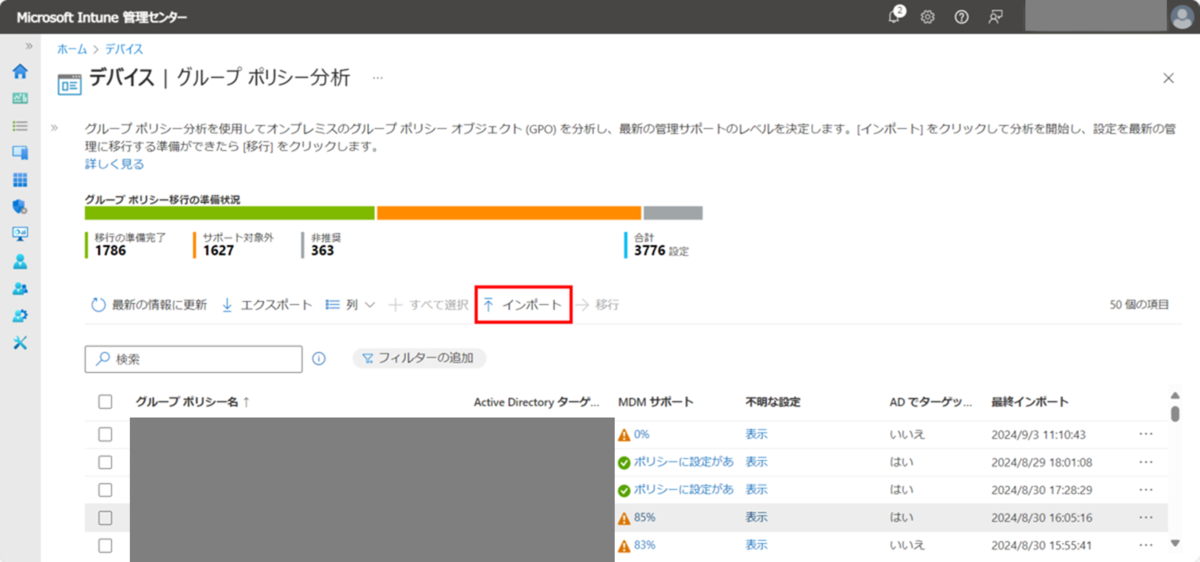Viewport: 1200px width, 562px height.
Task: Open row menu for 2024/9/3 11:10:43 entry
Action: pyautogui.click(x=1146, y=434)
